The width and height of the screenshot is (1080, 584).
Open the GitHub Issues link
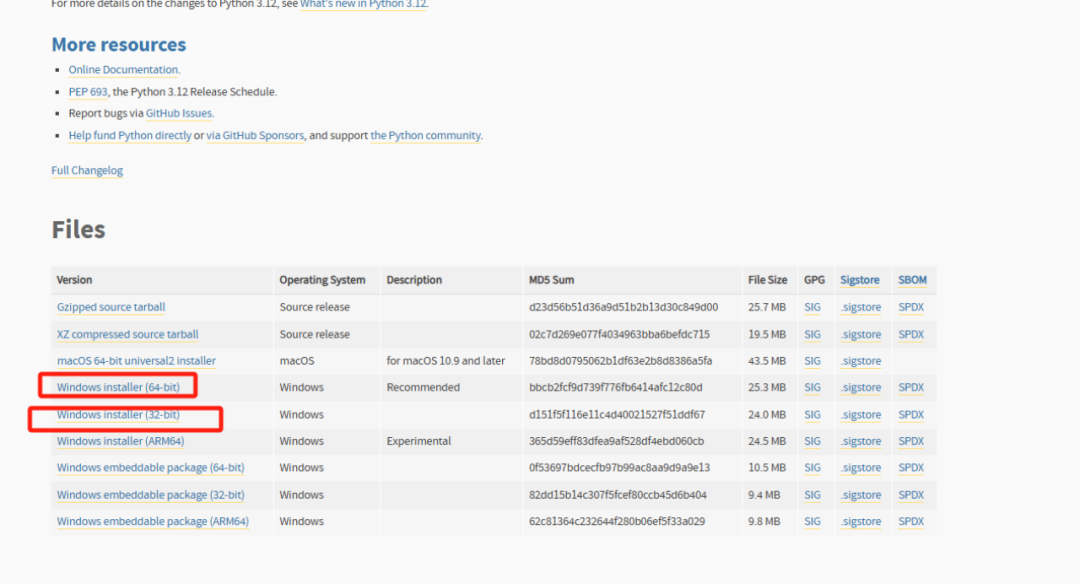(x=179, y=113)
